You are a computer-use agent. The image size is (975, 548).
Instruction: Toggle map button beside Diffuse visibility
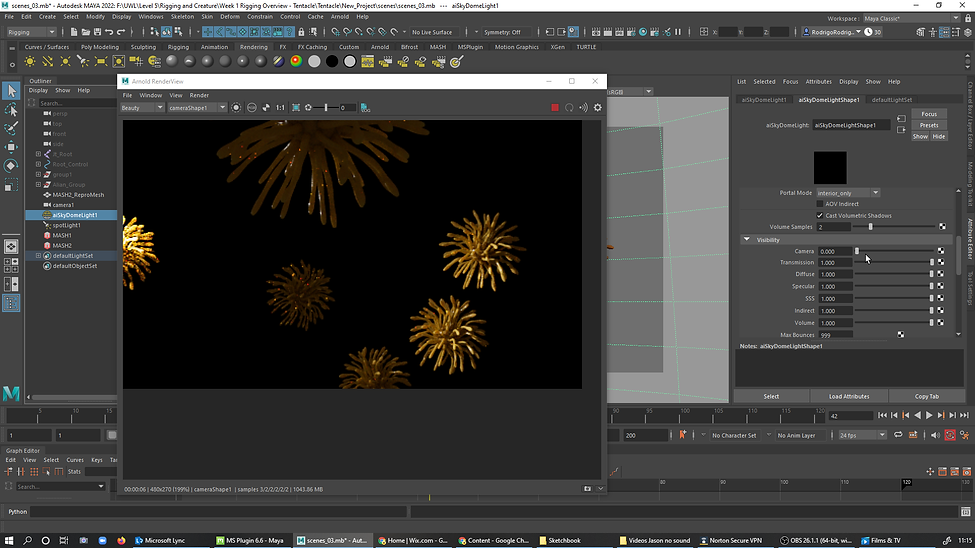[941, 274]
